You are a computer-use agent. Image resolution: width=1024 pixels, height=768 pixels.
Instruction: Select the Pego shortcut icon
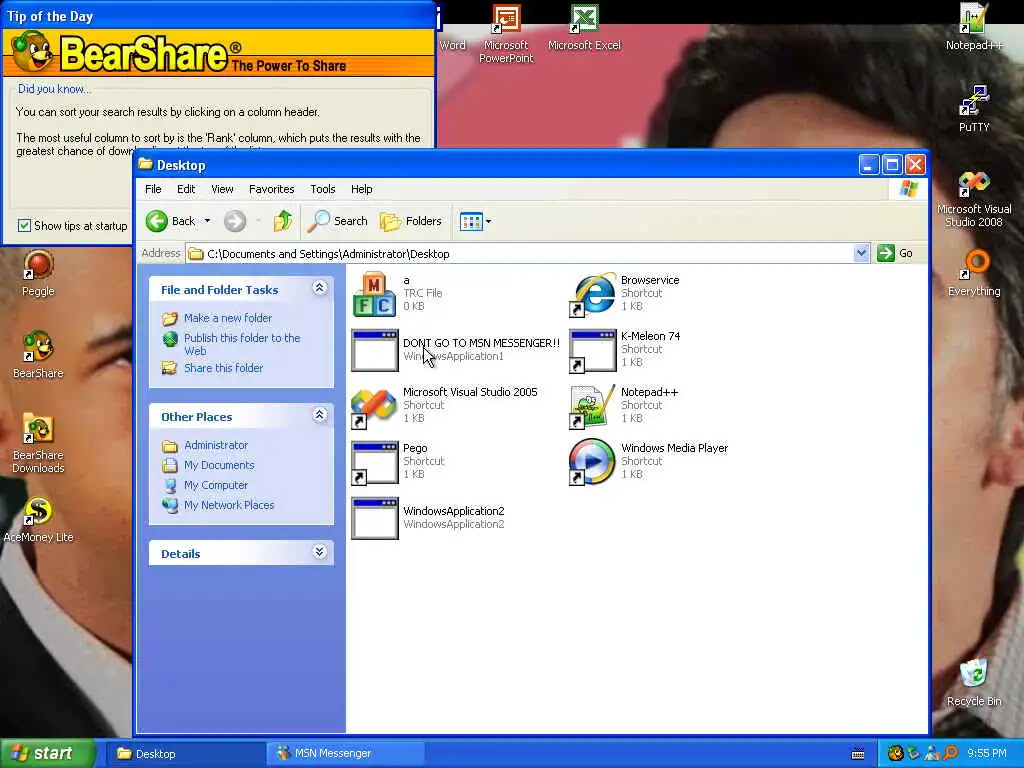[x=375, y=463]
